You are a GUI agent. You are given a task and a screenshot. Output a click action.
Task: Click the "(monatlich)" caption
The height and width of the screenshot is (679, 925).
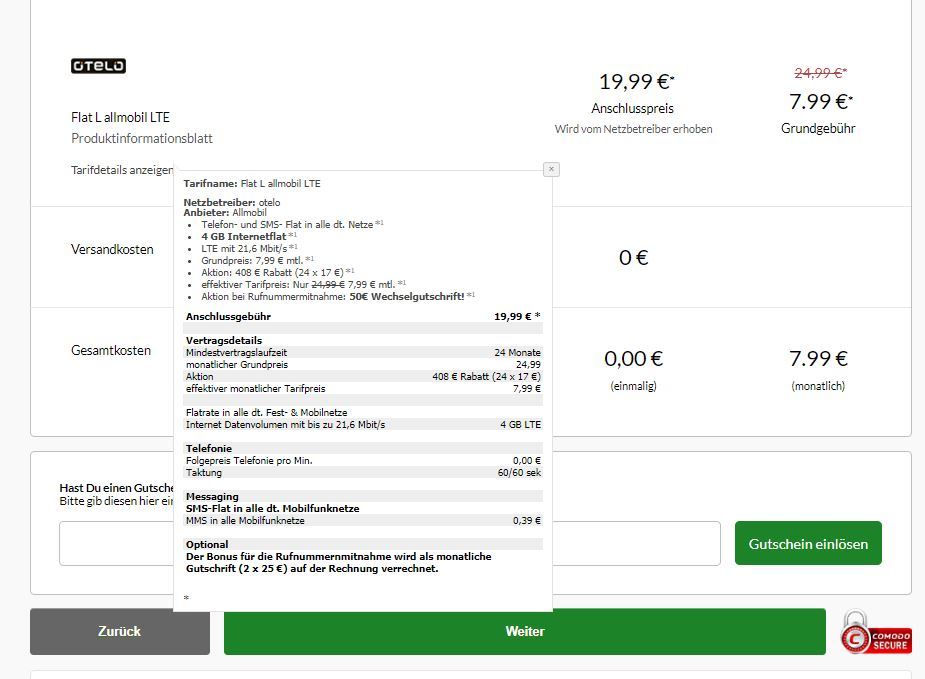818,386
